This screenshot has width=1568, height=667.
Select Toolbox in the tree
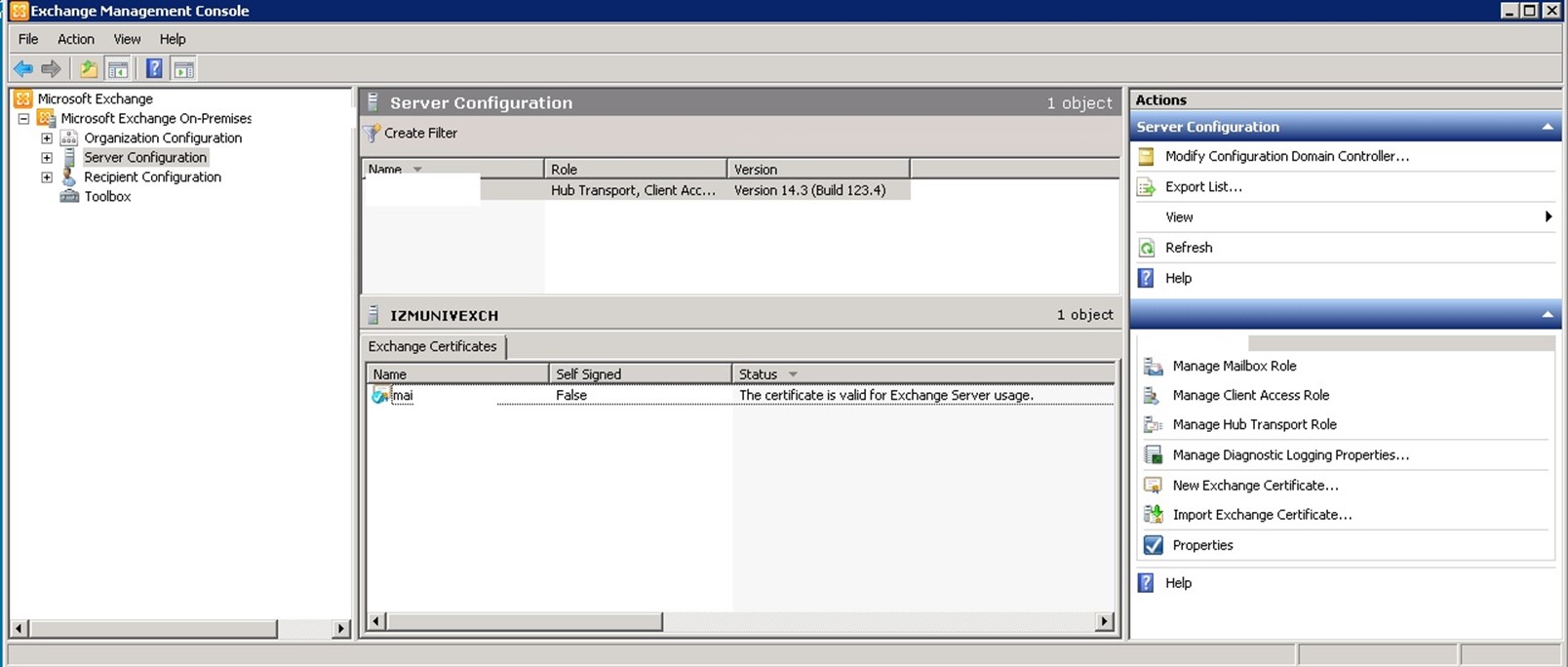(107, 196)
